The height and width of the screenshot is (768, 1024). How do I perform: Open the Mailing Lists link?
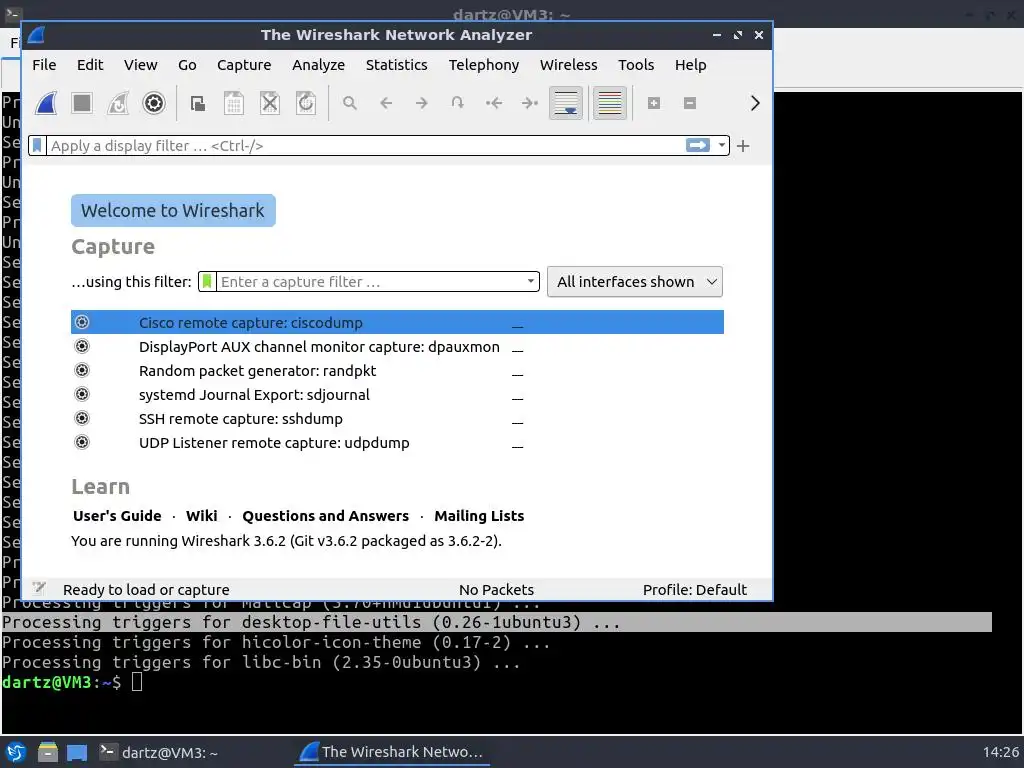479,516
